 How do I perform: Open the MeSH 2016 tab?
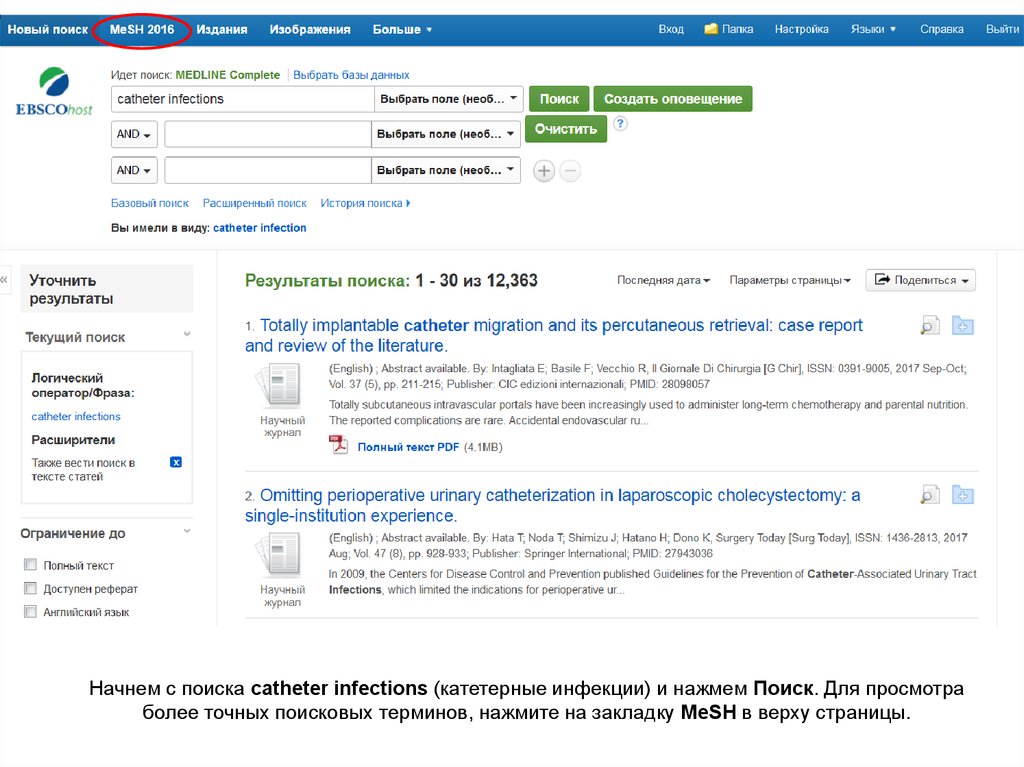point(142,30)
